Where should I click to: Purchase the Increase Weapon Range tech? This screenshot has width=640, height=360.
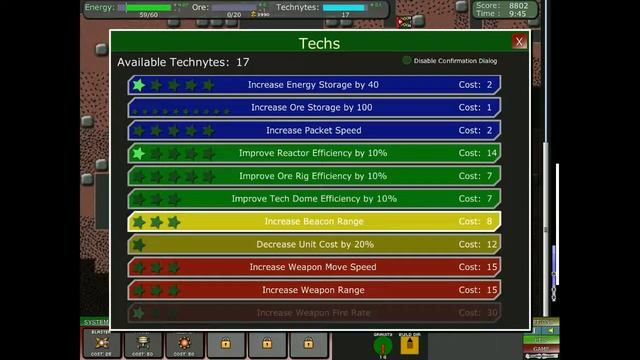click(x=314, y=290)
